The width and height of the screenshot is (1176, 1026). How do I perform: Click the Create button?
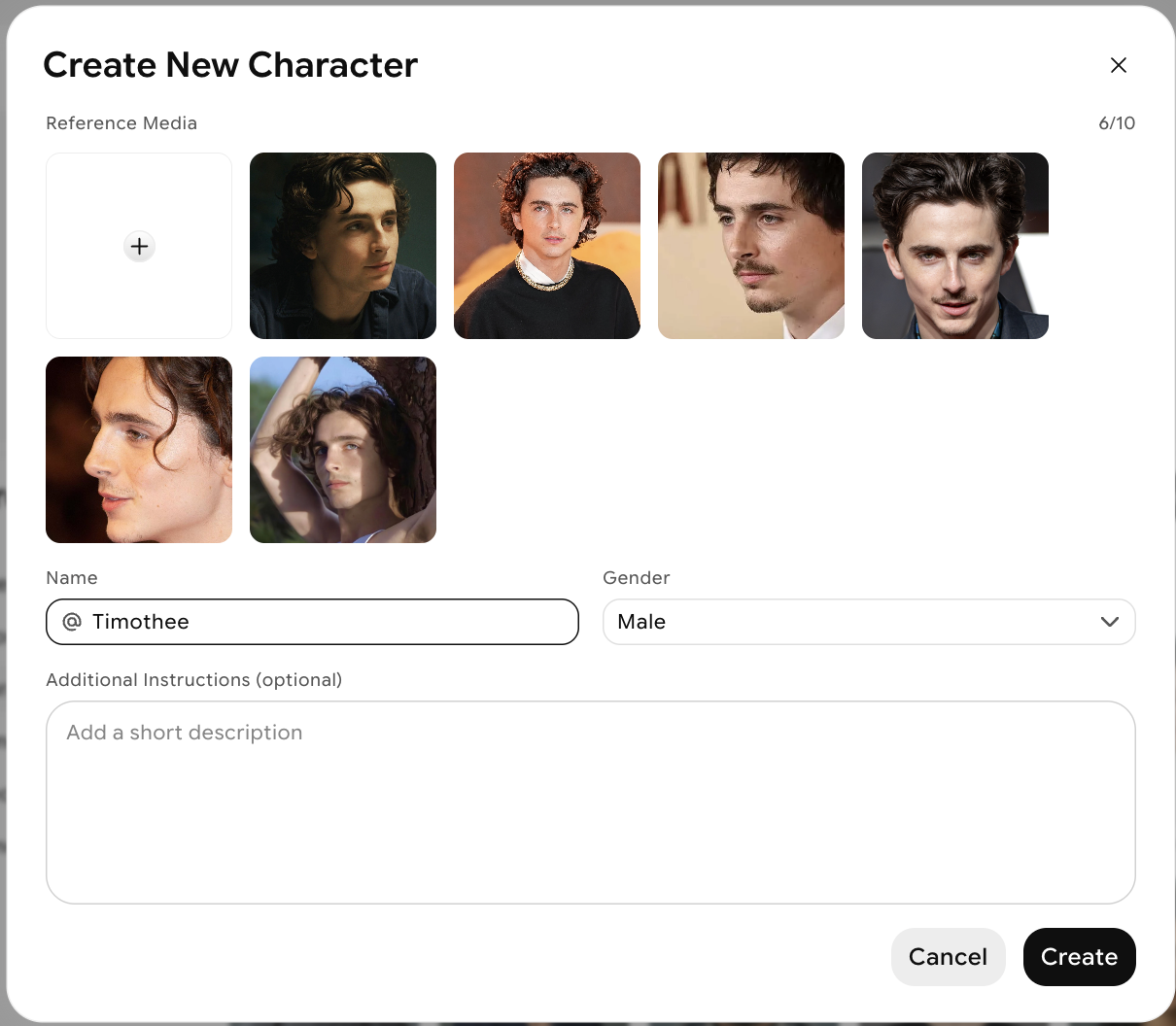pyautogui.click(x=1079, y=957)
